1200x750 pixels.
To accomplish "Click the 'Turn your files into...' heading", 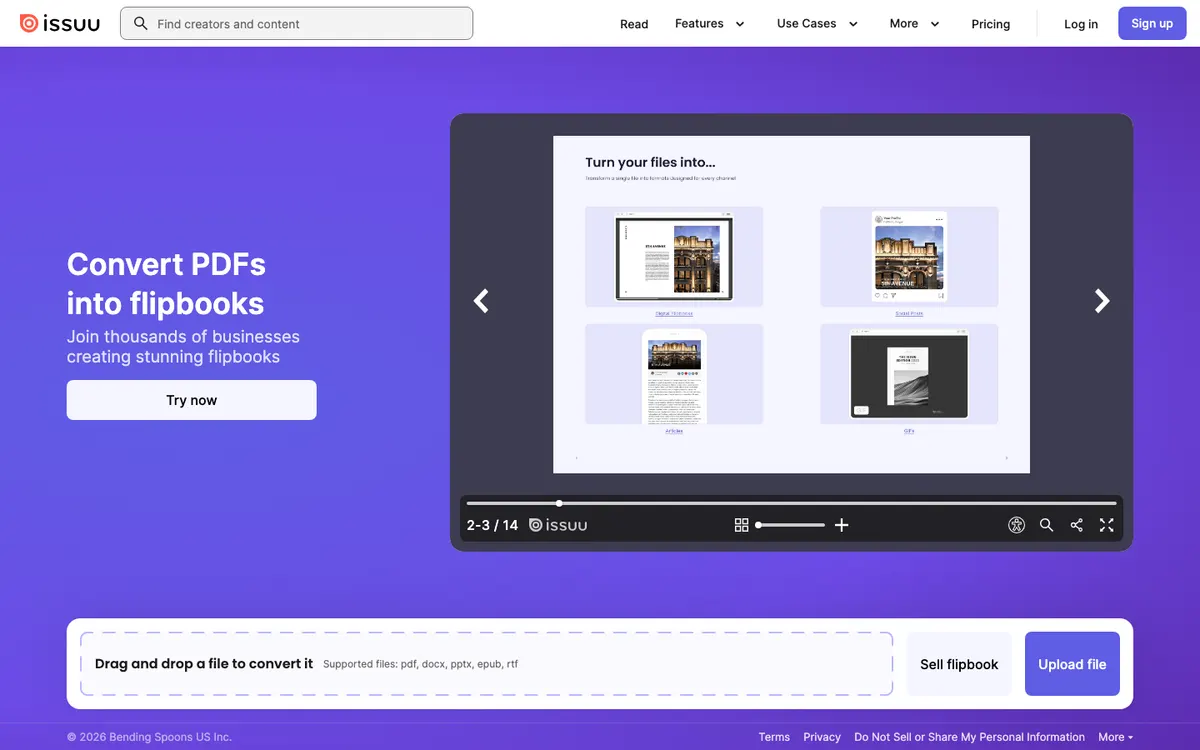I will pyautogui.click(x=650, y=162).
